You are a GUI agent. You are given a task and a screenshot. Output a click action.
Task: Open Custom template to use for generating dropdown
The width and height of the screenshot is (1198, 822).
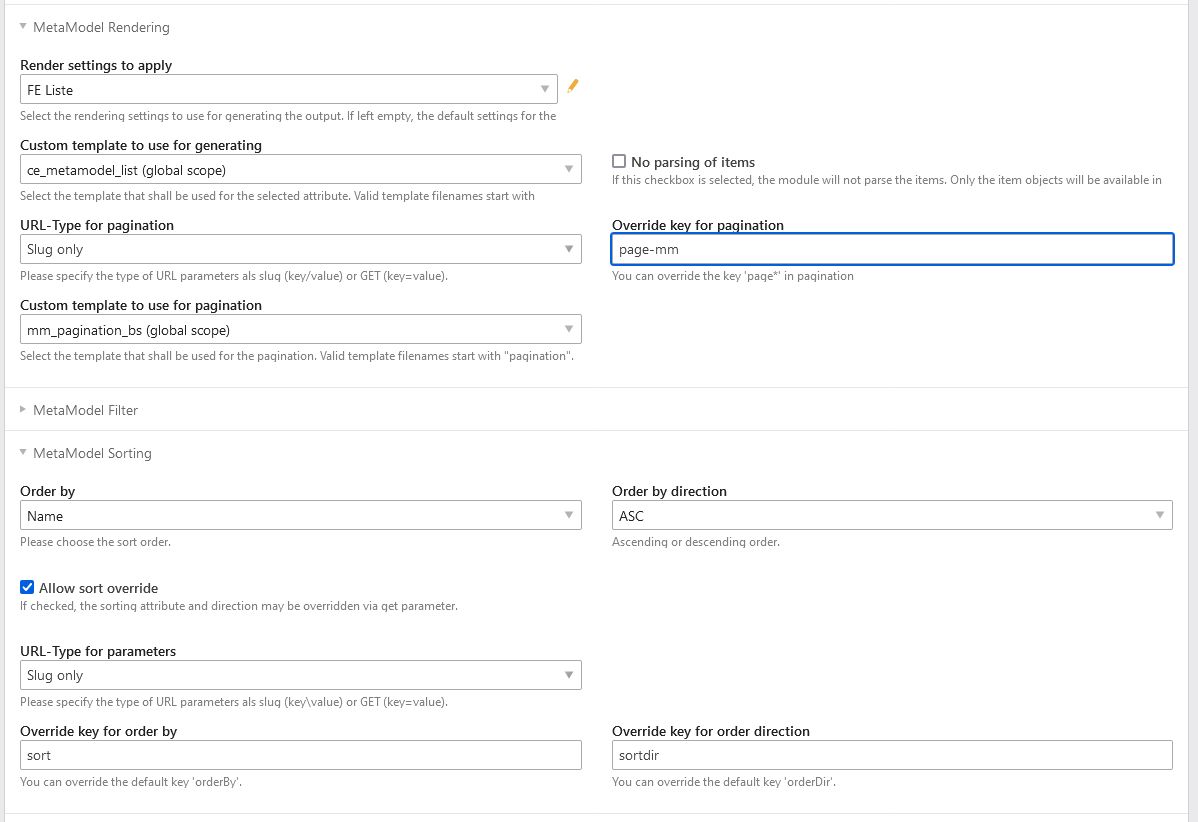[x=300, y=170]
